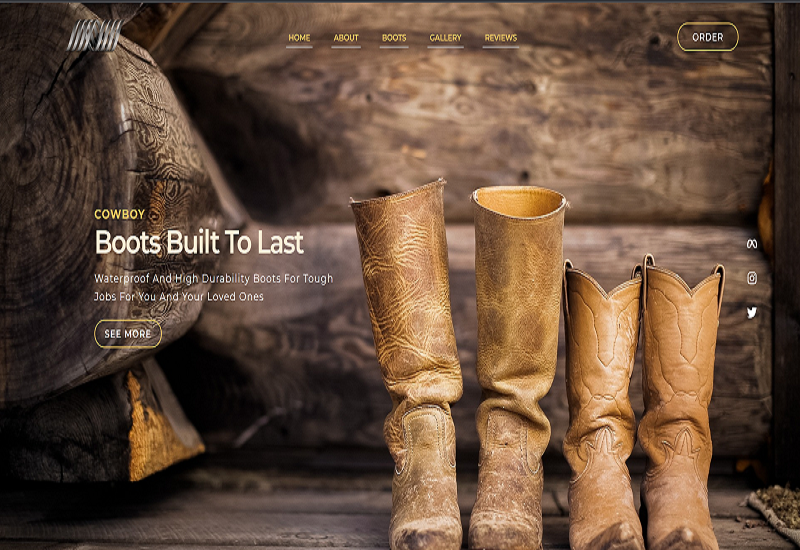Image resolution: width=800 pixels, height=550 pixels.
Task: Click the striped site logo
Action: coord(93,36)
